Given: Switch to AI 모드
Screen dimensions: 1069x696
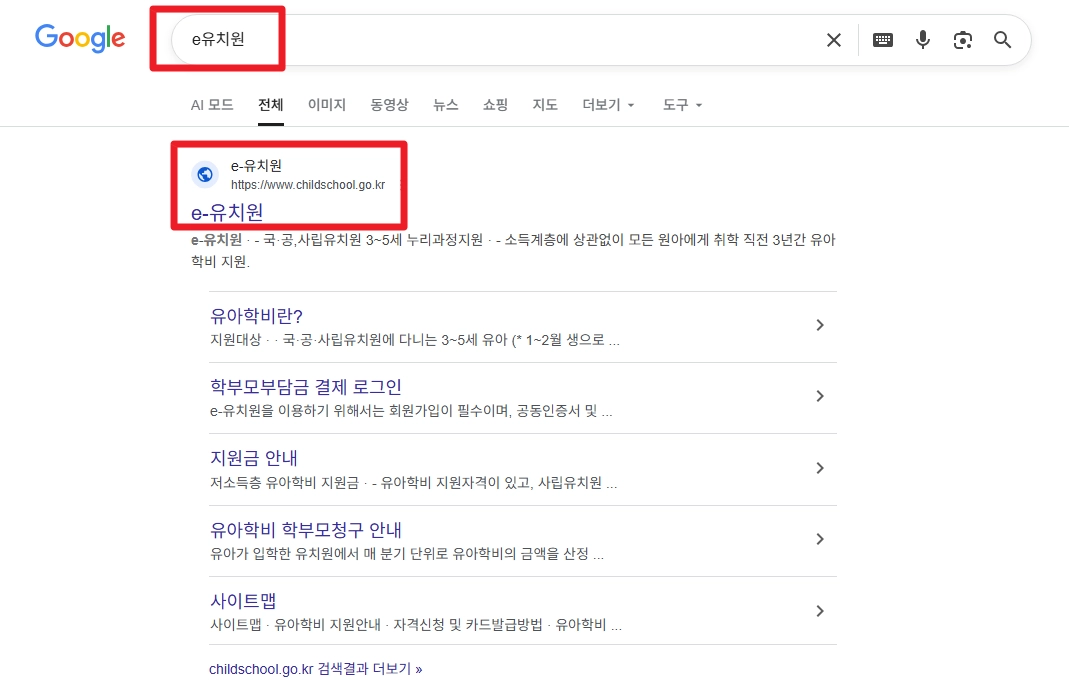Looking at the screenshot, I should click(x=212, y=104).
